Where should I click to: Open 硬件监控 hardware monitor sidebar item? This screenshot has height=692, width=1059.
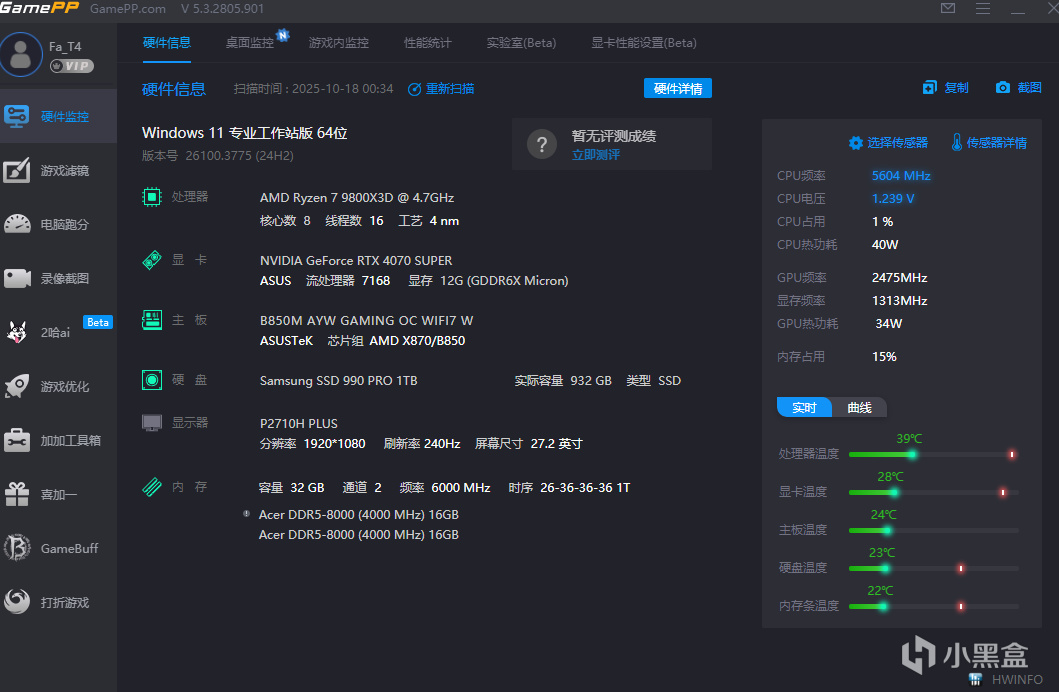pos(58,116)
